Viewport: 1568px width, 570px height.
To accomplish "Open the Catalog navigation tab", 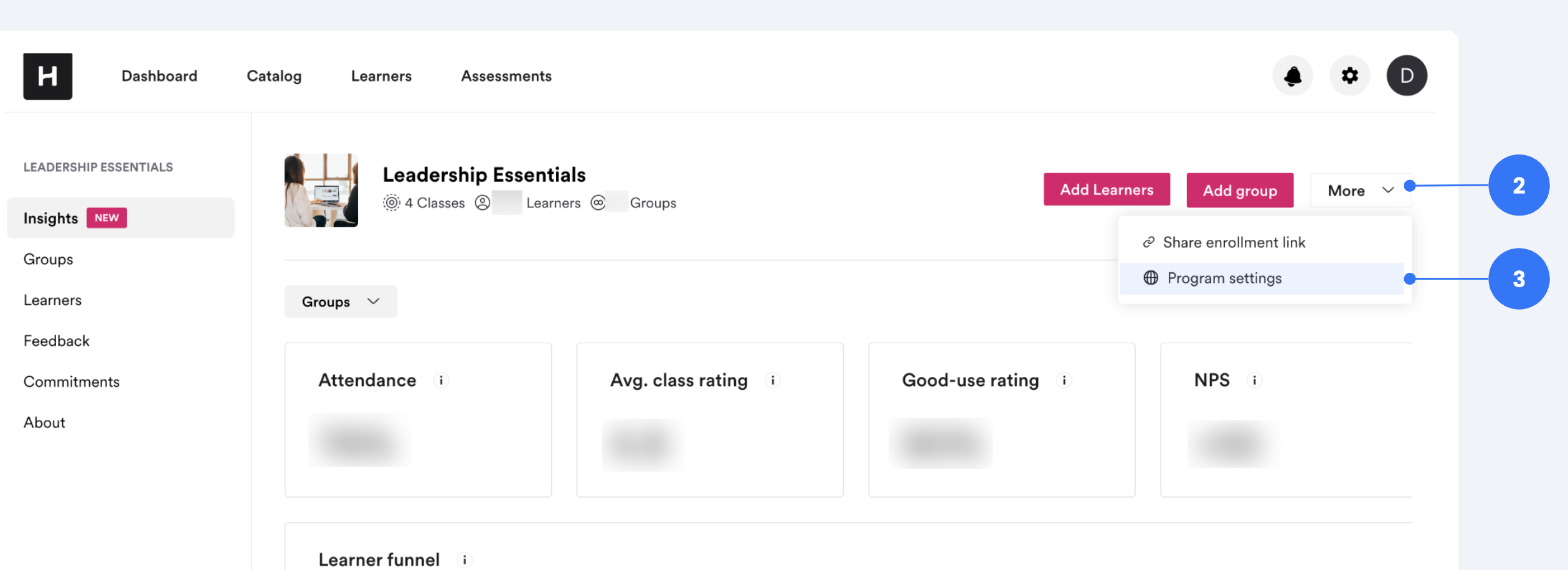I will [x=274, y=76].
